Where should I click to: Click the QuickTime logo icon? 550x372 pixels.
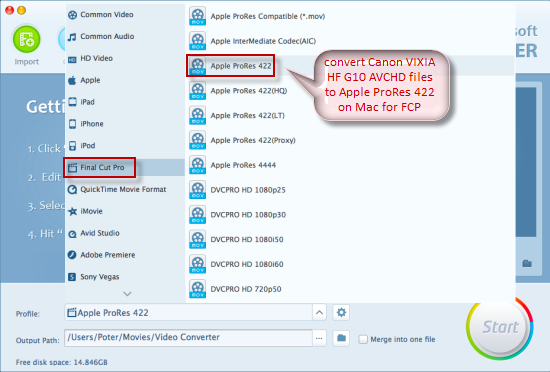point(72,190)
